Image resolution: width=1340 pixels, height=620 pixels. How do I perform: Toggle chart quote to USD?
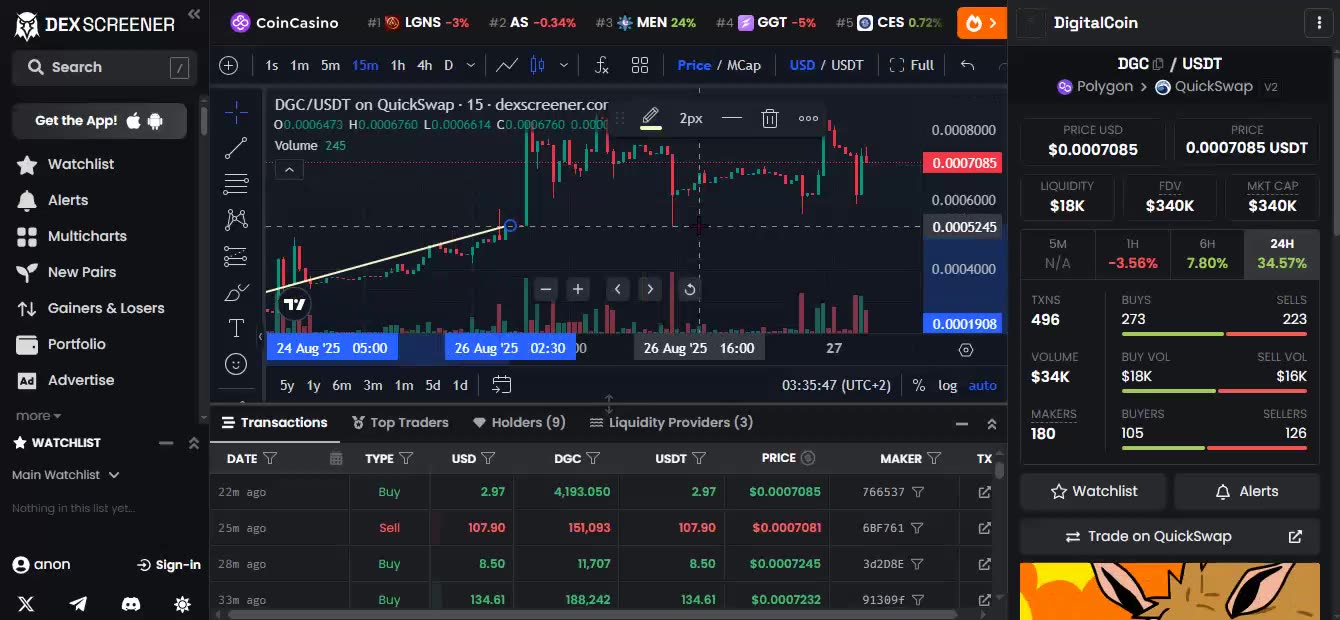[x=802, y=65]
